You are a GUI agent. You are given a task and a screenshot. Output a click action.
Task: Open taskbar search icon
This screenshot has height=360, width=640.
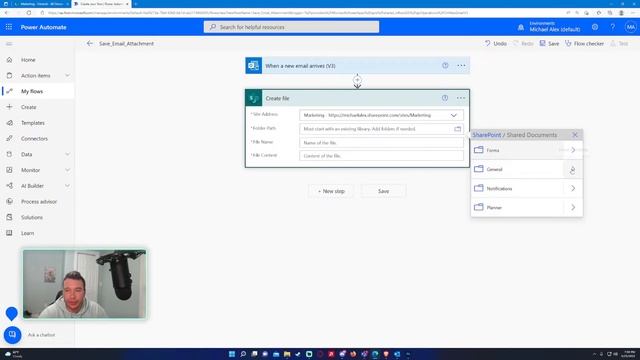243,354
